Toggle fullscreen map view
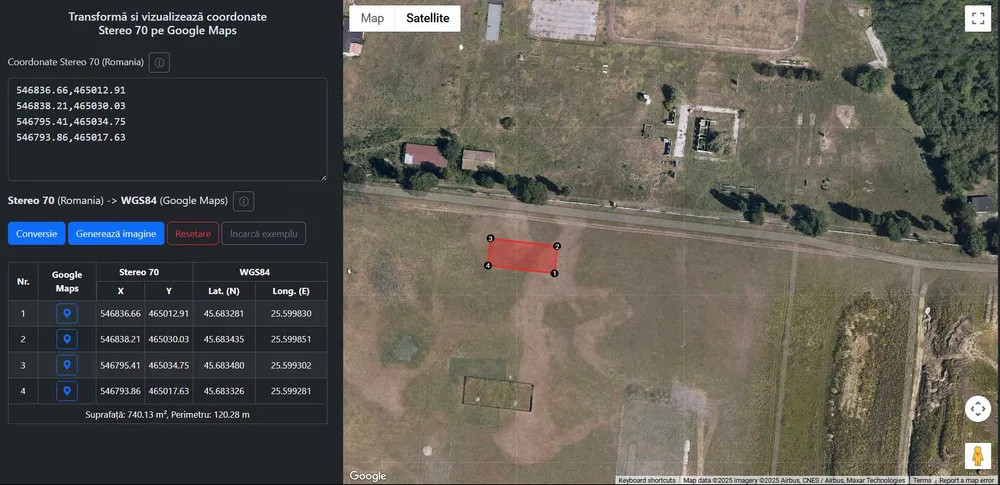Screen dimensions: 1000x485 978,19
